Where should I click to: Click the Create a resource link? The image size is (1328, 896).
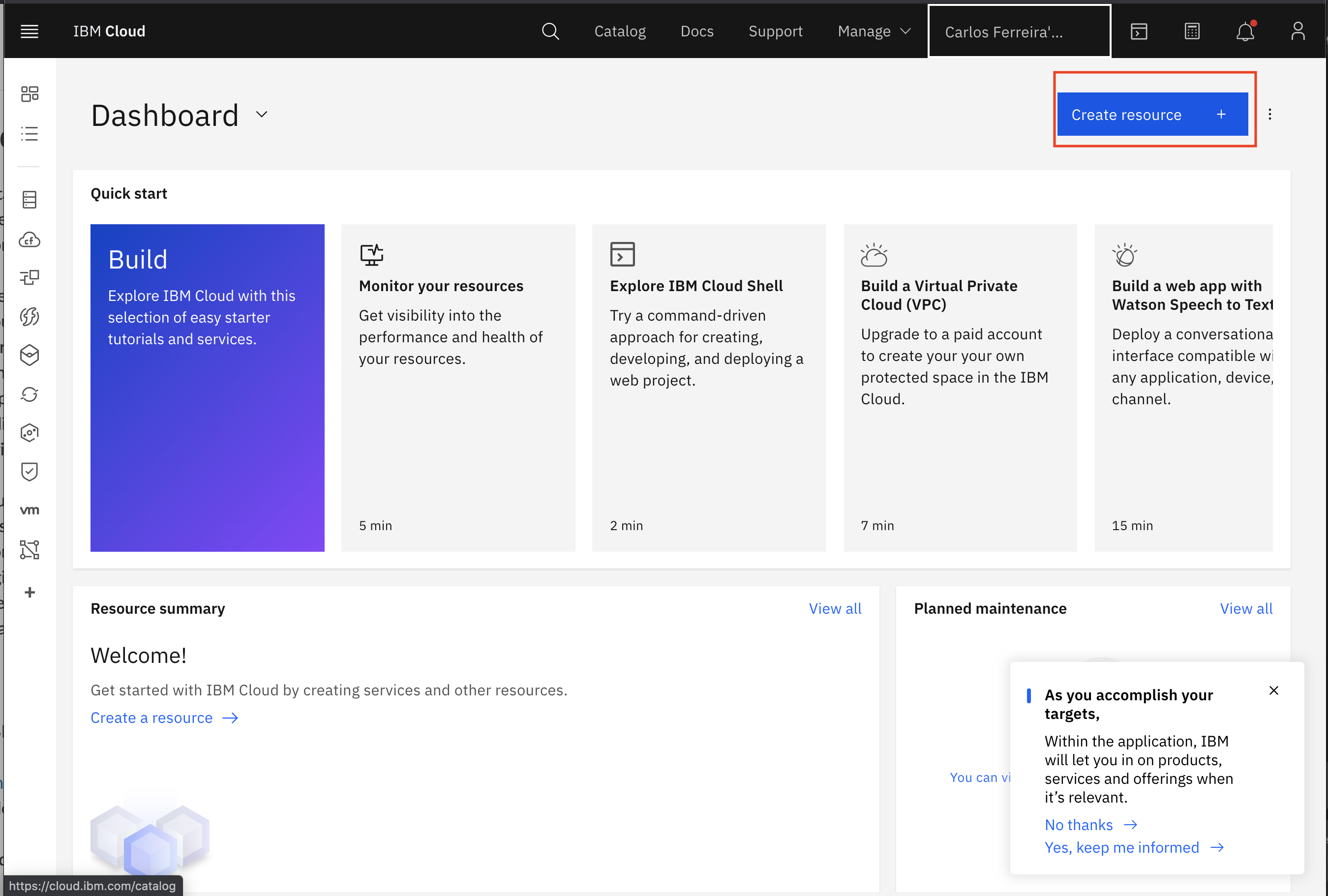pyautogui.click(x=165, y=717)
